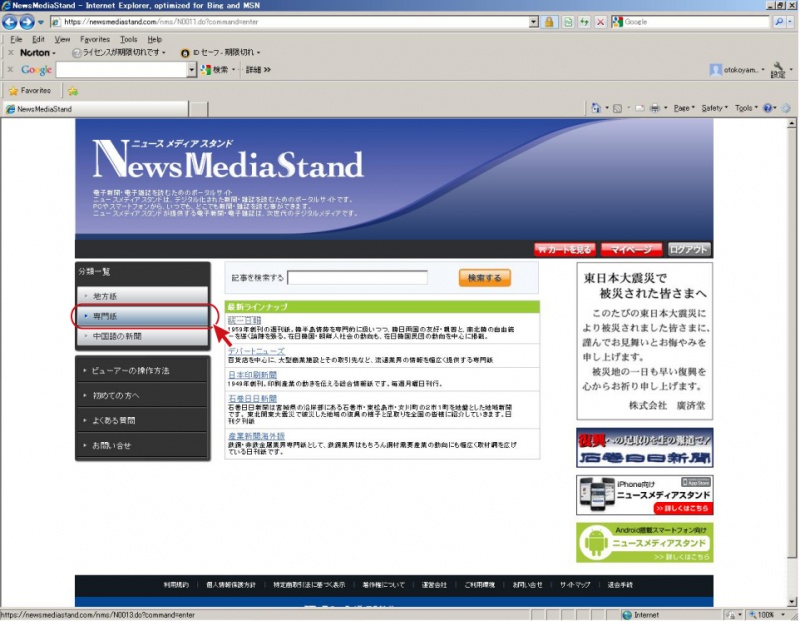This screenshot has height=621, width=800.
Task: Click the 石巻日日新聞 banner image
Action: click(x=645, y=448)
